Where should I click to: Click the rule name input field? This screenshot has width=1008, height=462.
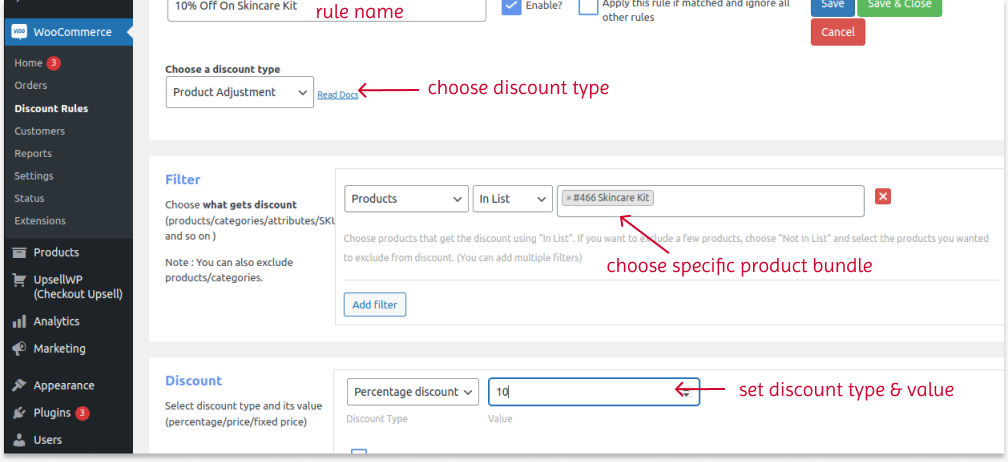point(327,10)
